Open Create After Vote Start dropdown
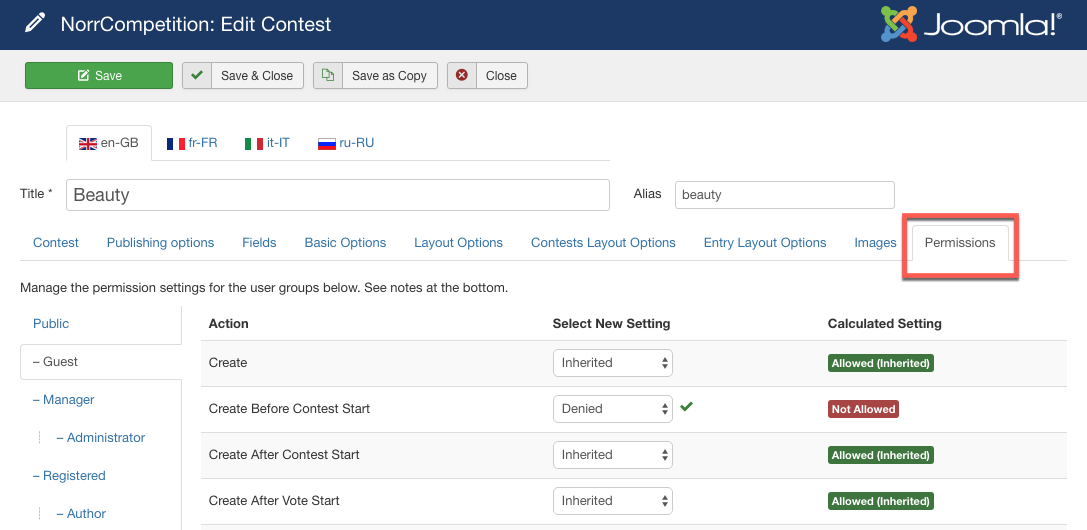1087x530 pixels. point(612,501)
